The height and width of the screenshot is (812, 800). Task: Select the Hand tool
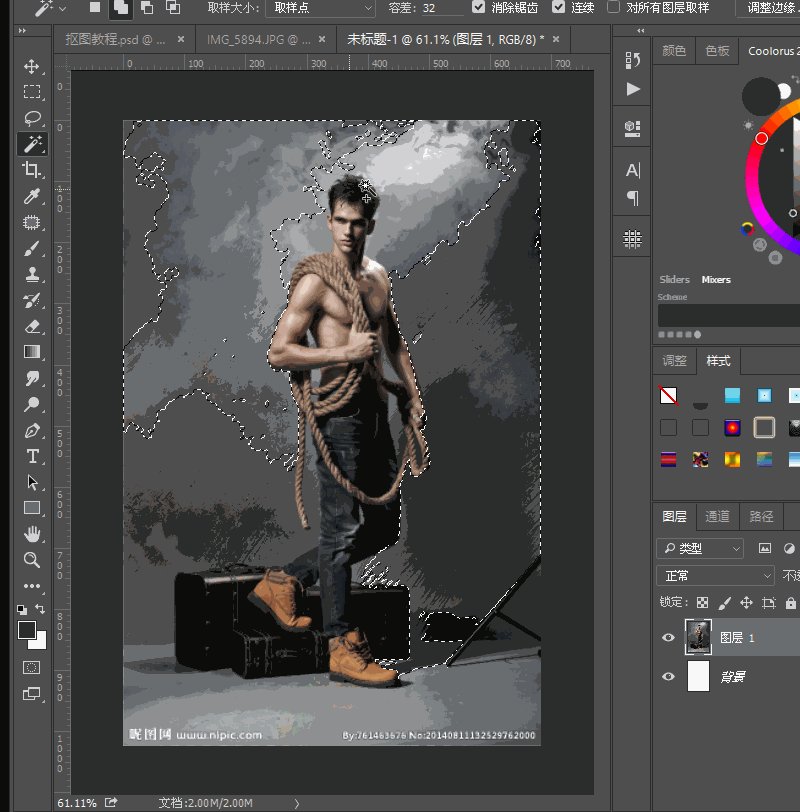coord(32,534)
